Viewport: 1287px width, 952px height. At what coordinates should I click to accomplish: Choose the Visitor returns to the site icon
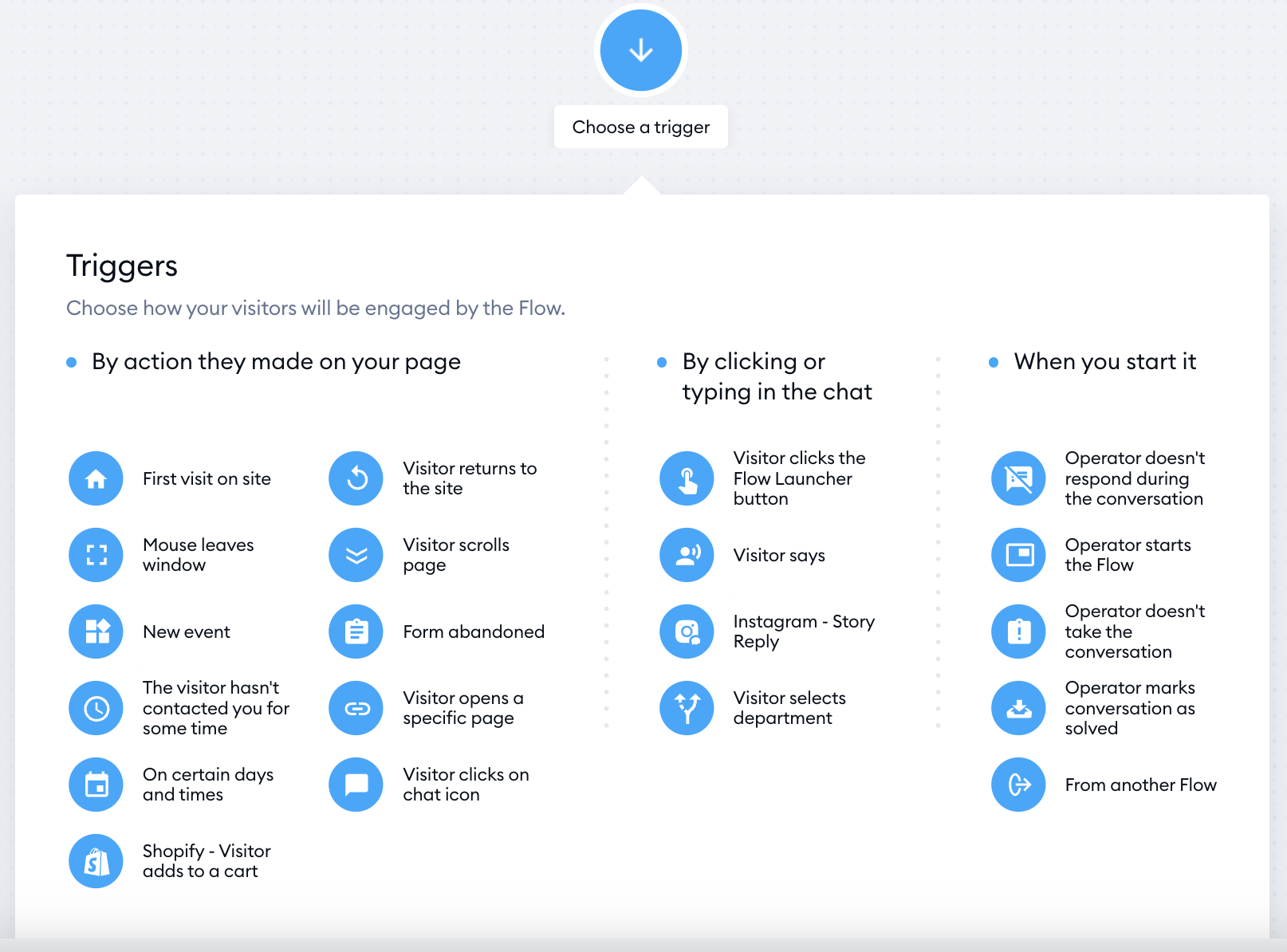pyautogui.click(x=356, y=478)
